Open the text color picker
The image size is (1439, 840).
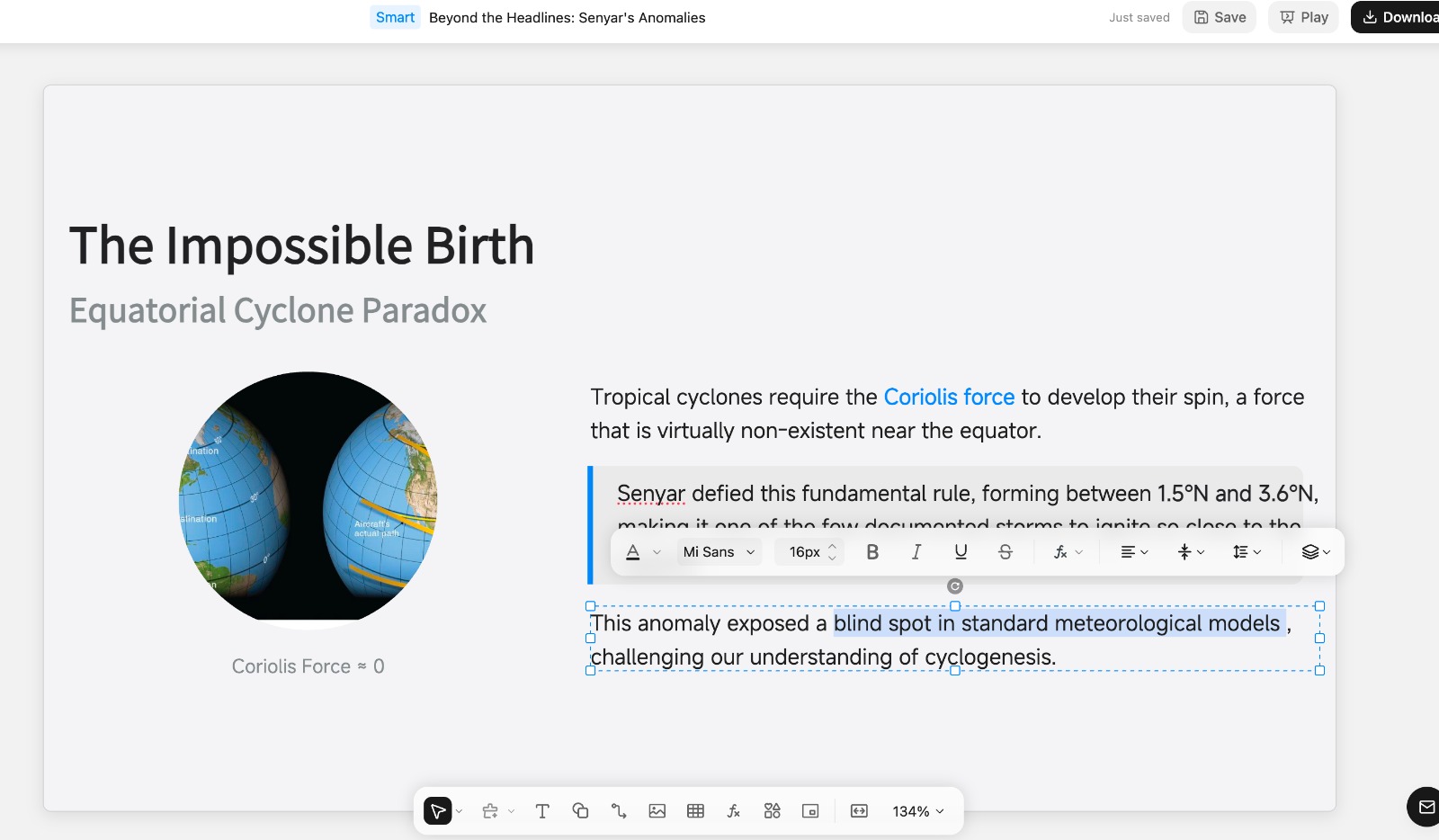pyautogui.click(x=633, y=552)
